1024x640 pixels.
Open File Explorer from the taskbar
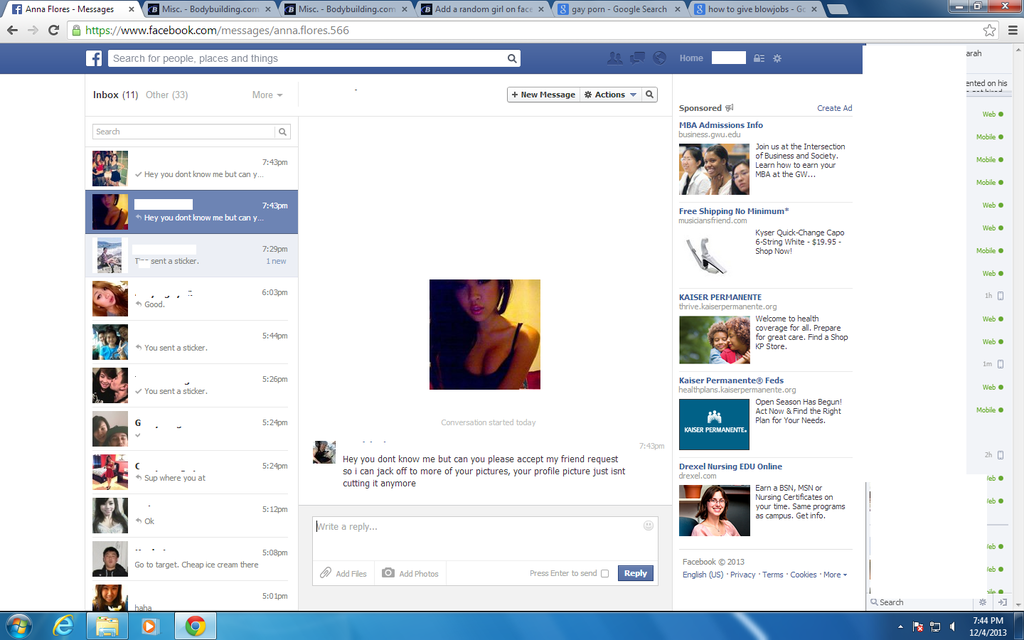point(107,626)
